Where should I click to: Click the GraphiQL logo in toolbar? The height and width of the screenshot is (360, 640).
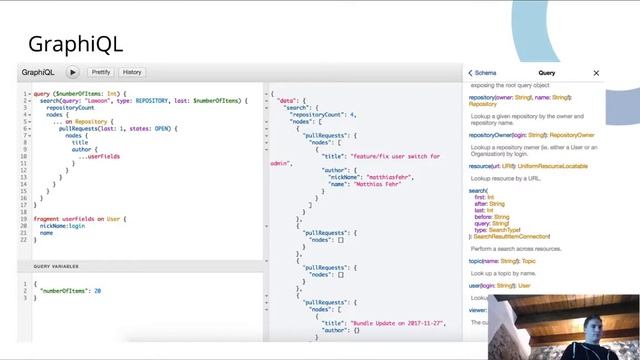click(x=38, y=72)
